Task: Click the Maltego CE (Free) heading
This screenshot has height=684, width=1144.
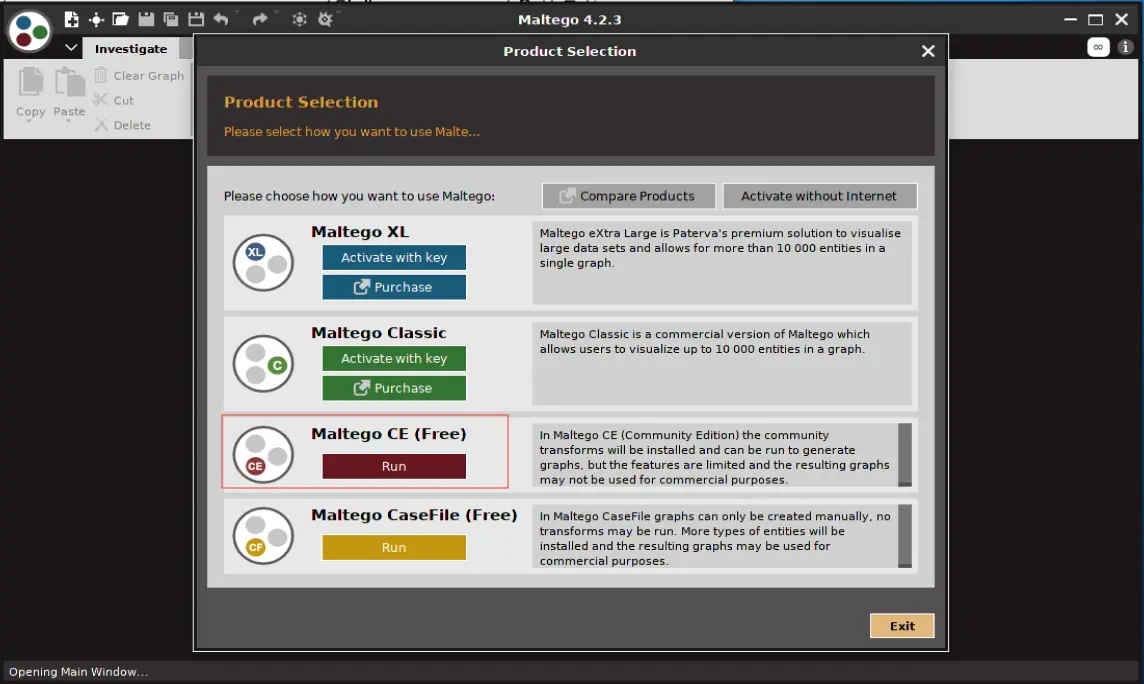Action: tap(389, 434)
